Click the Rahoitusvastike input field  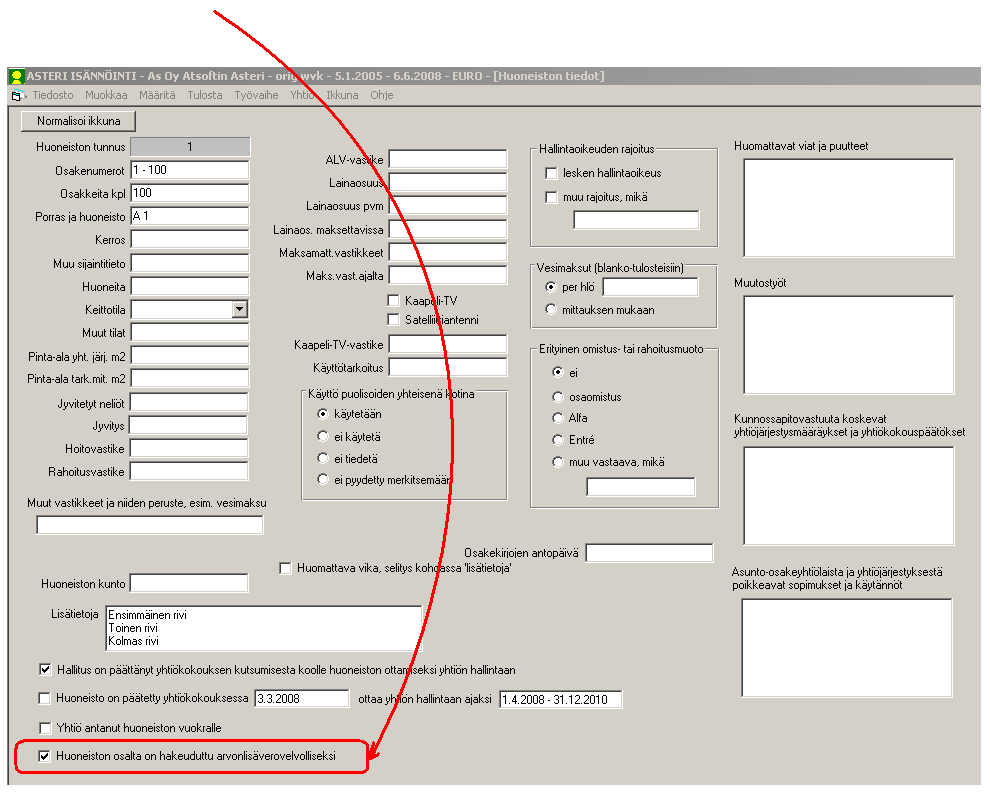click(x=189, y=471)
